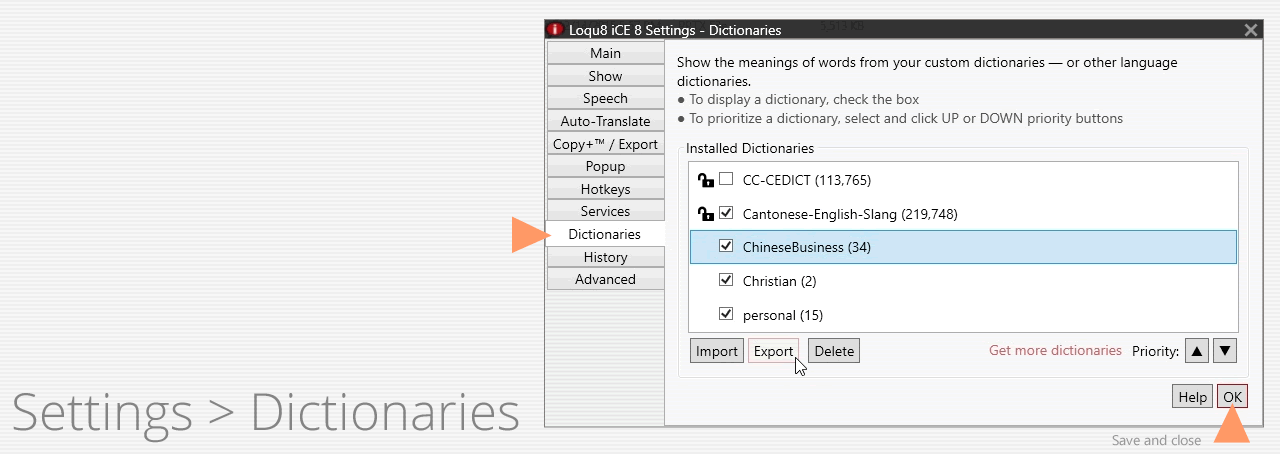
Task: Move dictionary priority up
Action: pos(1197,351)
